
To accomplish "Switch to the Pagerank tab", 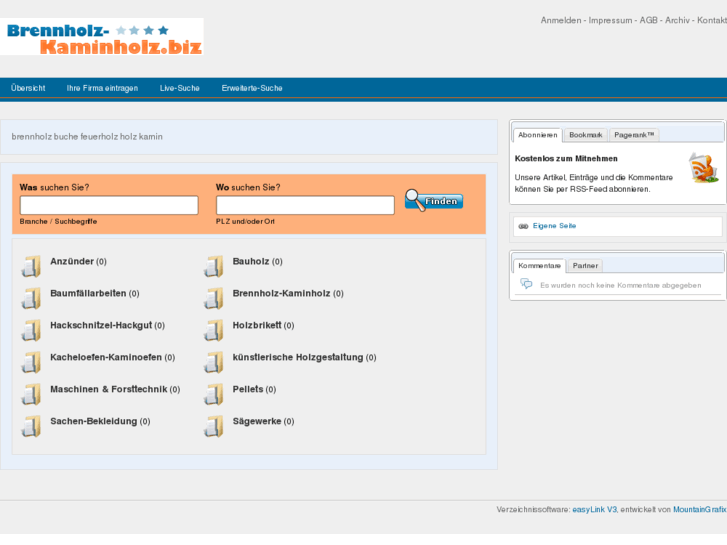I will pyautogui.click(x=634, y=135).
